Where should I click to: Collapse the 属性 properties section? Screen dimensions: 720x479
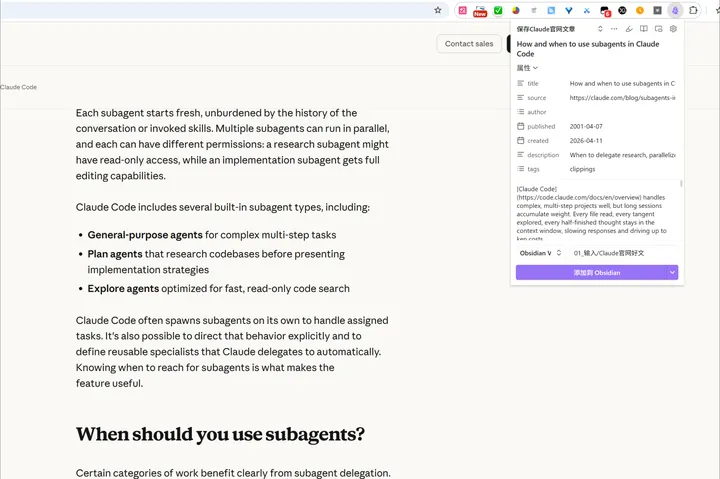[527, 68]
